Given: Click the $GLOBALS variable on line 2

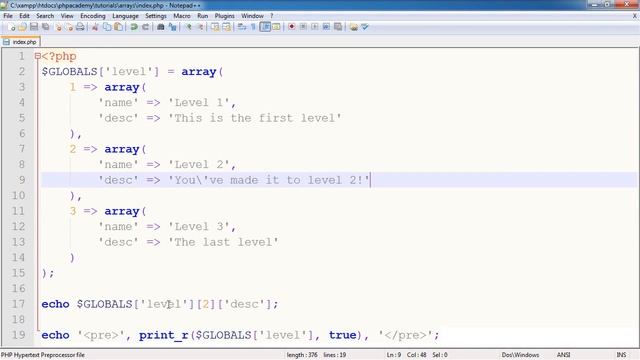Looking at the screenshot, I should pos(69,72).
